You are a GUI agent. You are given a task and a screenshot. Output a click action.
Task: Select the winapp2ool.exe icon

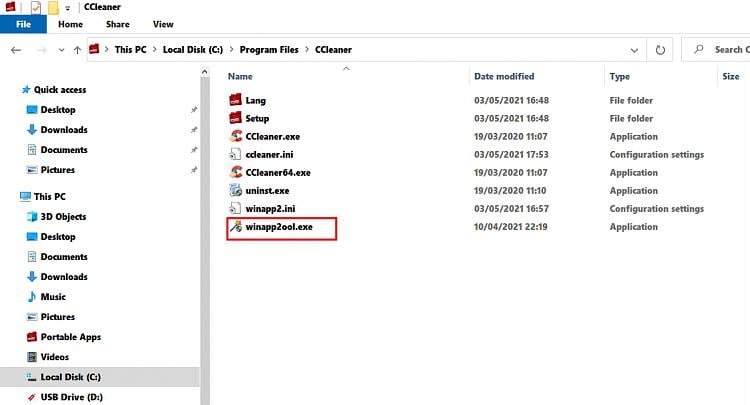click(x=235, y=226)
